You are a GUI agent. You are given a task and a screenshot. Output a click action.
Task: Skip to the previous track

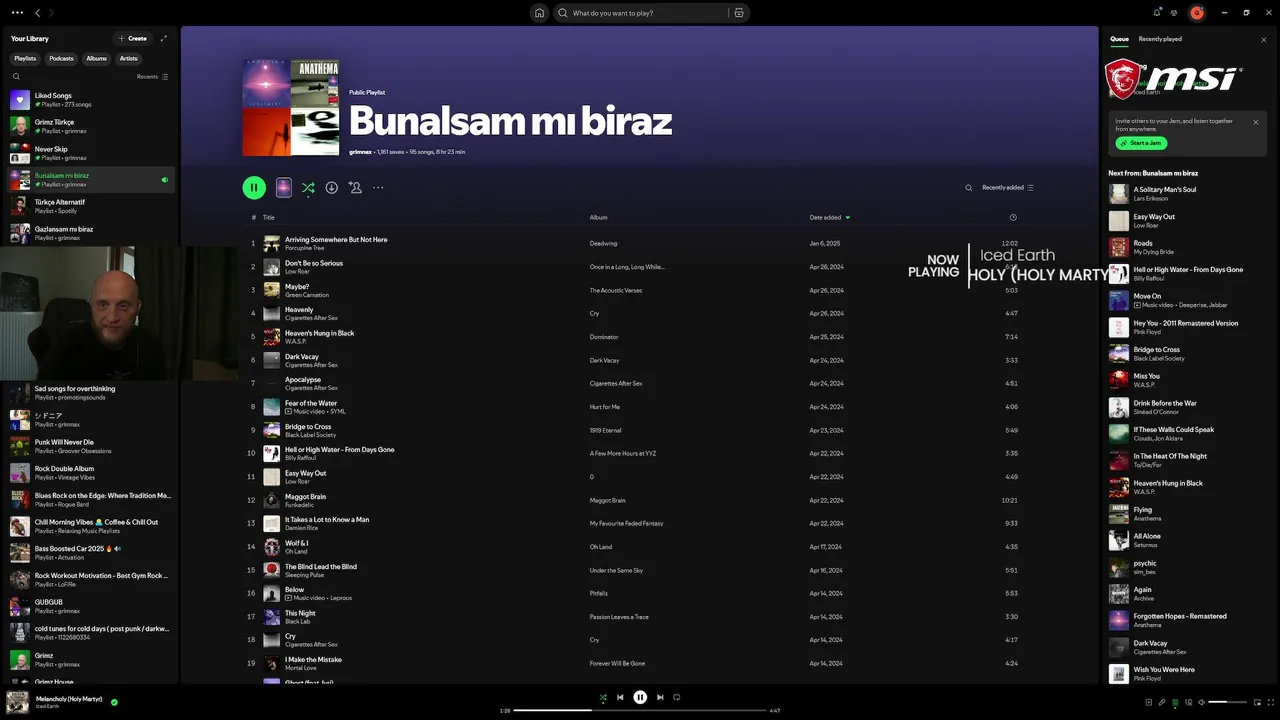click(620, 698)
